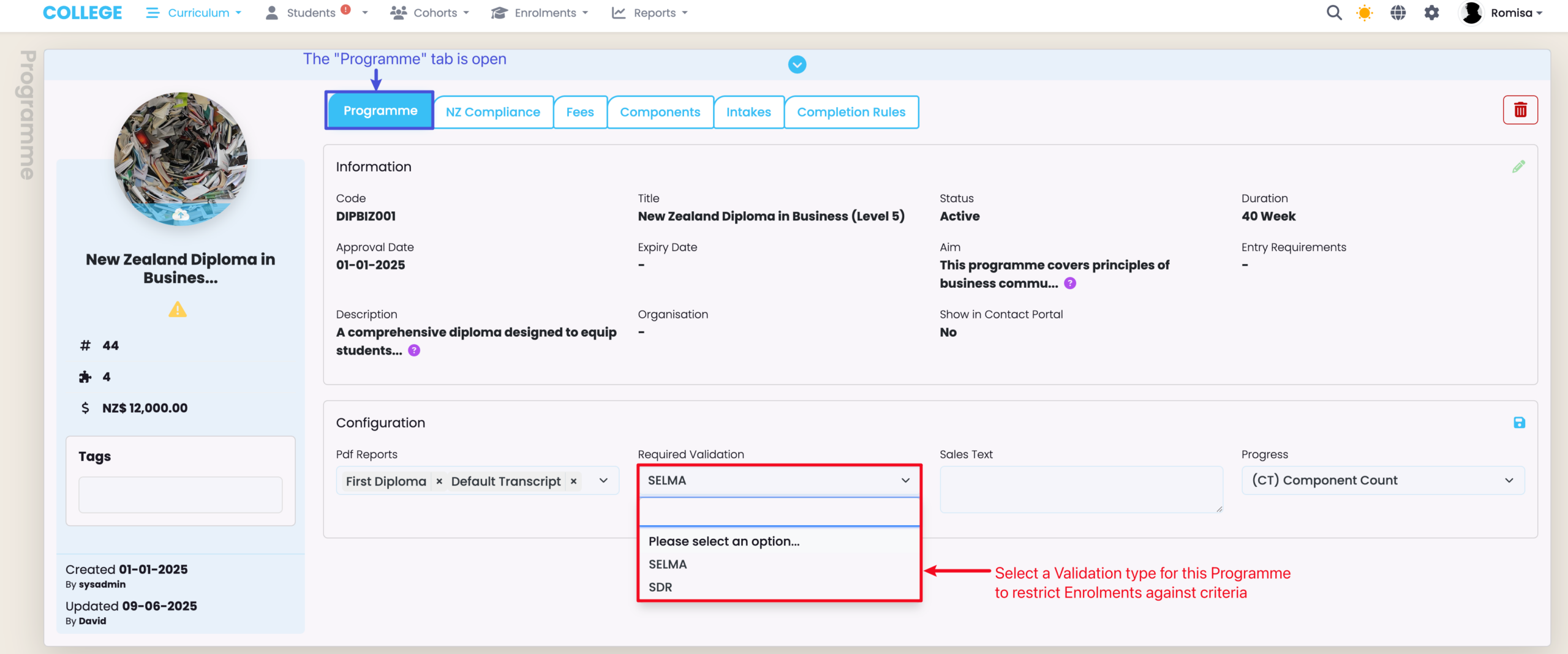
Task: Click the red delete trash icon
Action: (1520, 110)
